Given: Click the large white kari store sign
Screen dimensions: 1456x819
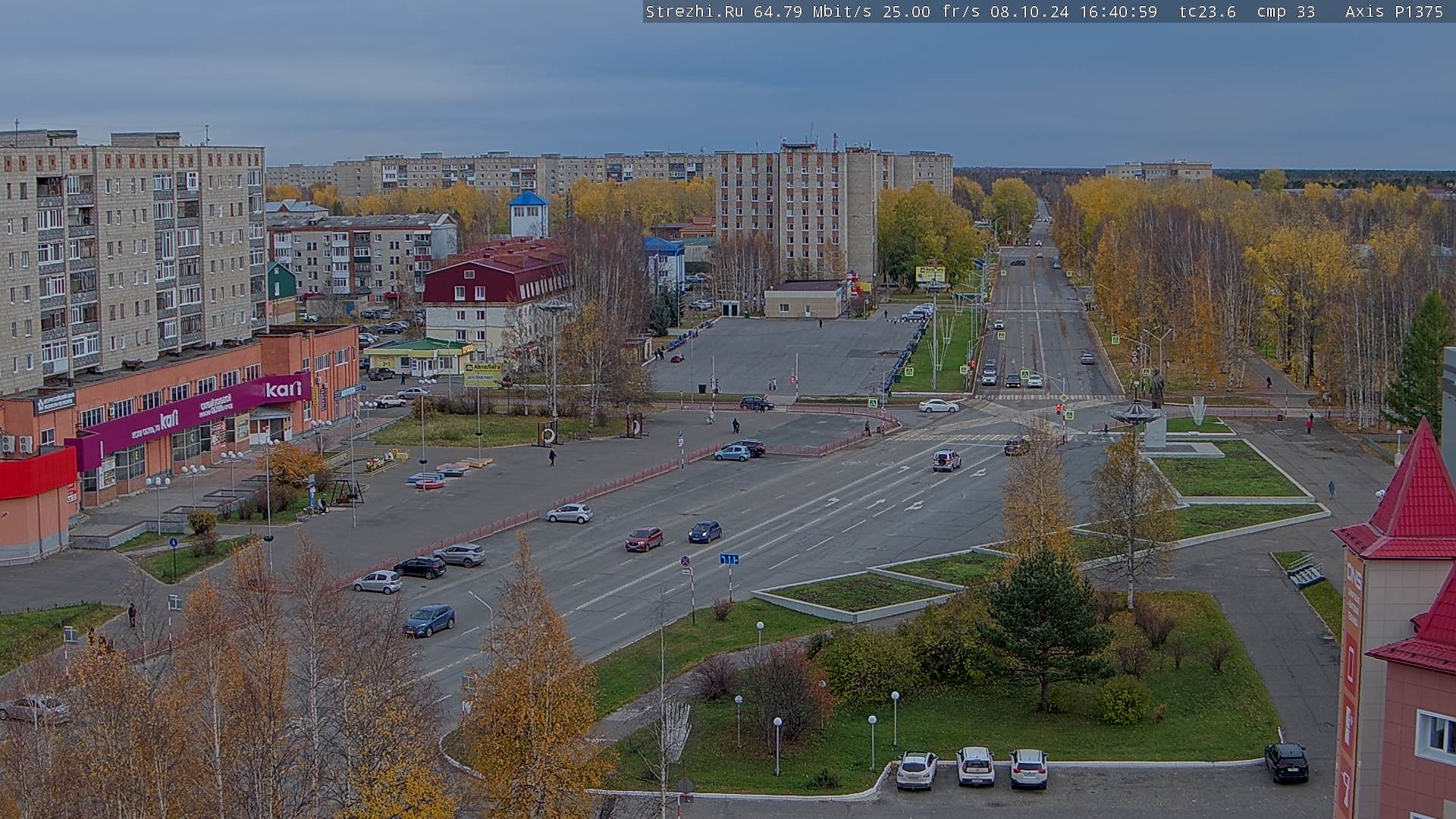Looking at the screenshot, I should (284, 389).
